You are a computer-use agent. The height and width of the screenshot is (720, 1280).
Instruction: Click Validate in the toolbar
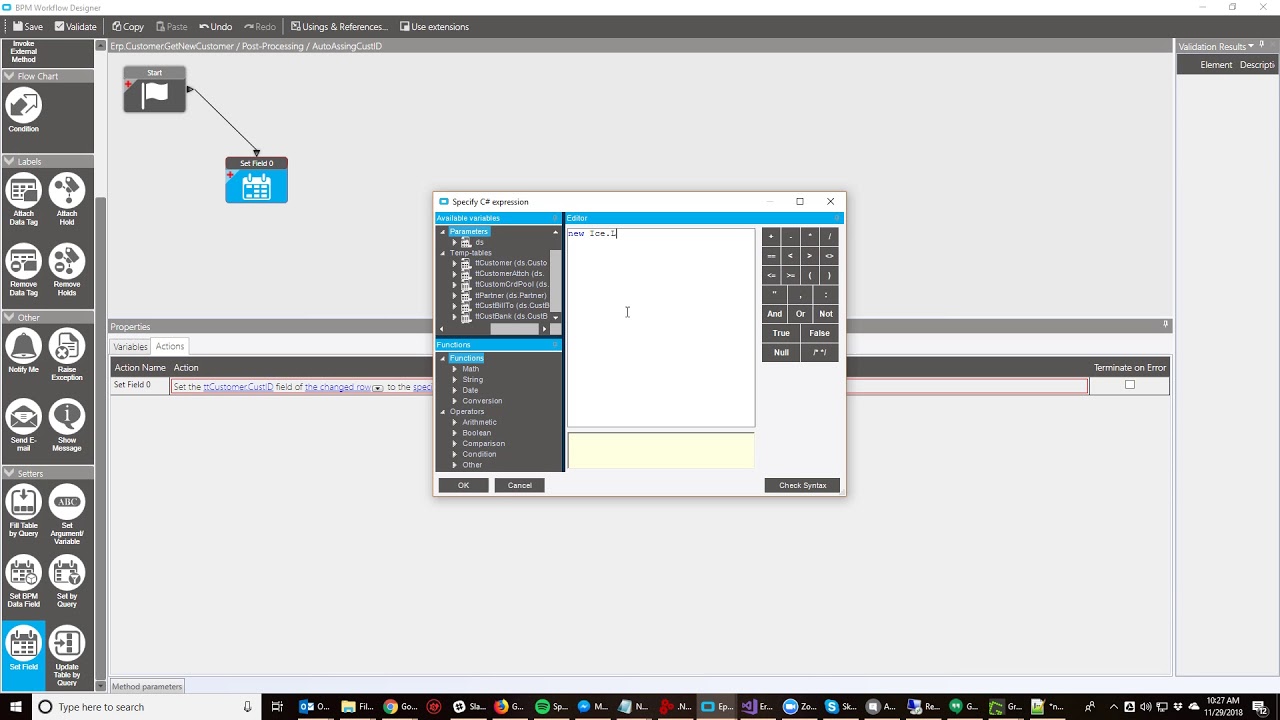76,27
